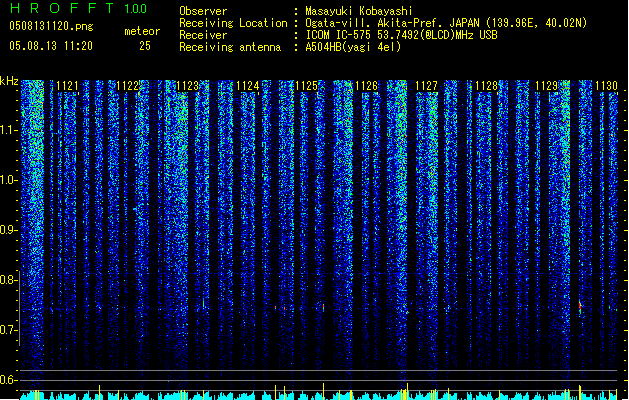
Task: Click the 0.8 kHz axis label
Action: pyautogui.click(x=8, y=280)
